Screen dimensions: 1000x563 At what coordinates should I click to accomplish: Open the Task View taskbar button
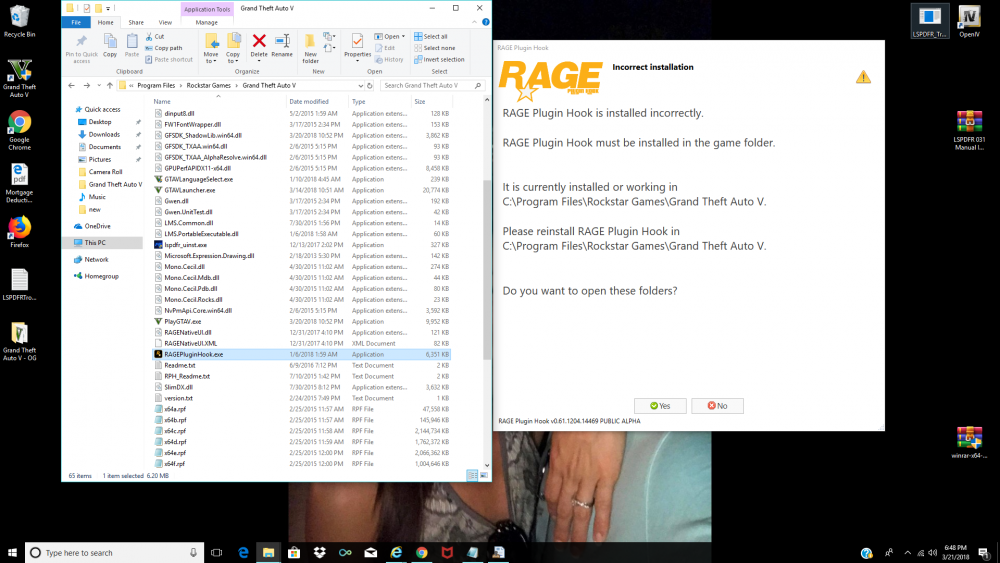pos(217,553)
